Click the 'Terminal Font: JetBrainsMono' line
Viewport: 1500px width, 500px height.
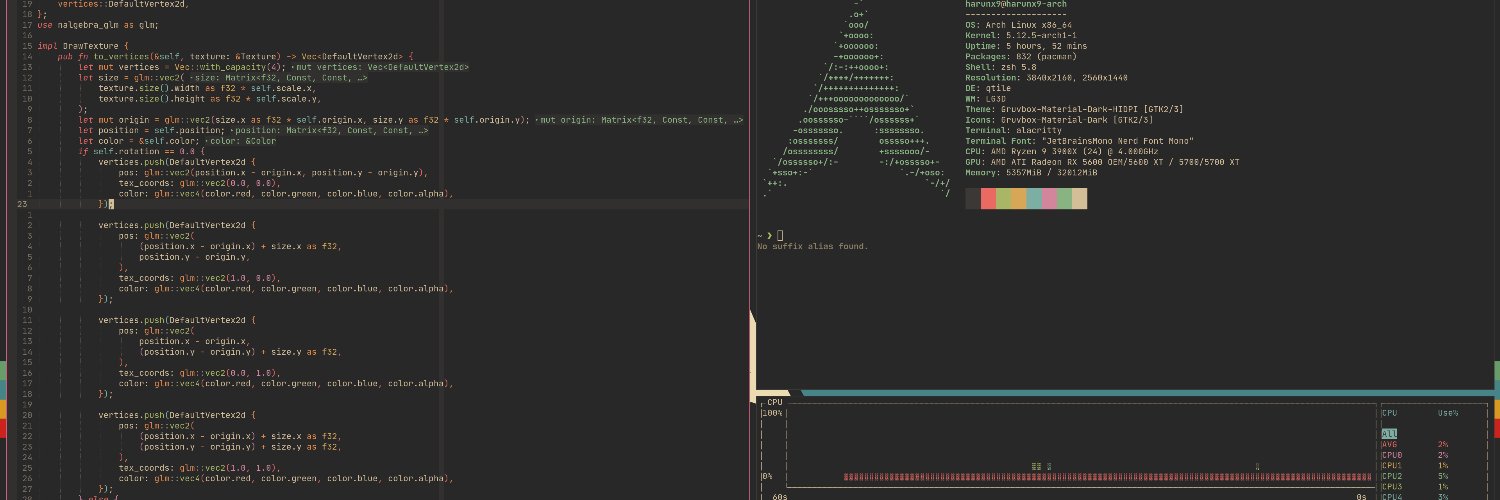[1079, 141]
